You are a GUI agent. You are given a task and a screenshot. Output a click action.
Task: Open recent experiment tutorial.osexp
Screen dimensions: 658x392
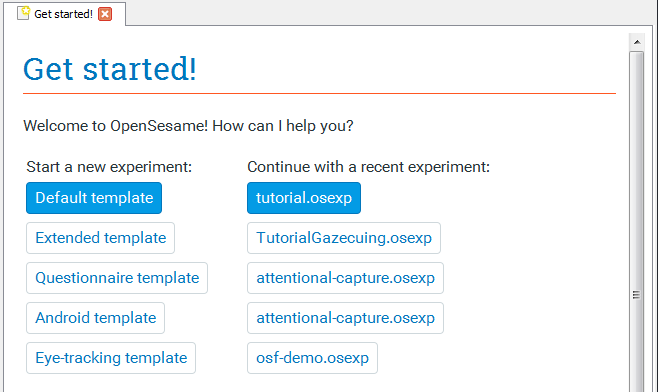[x=304, y=198]
